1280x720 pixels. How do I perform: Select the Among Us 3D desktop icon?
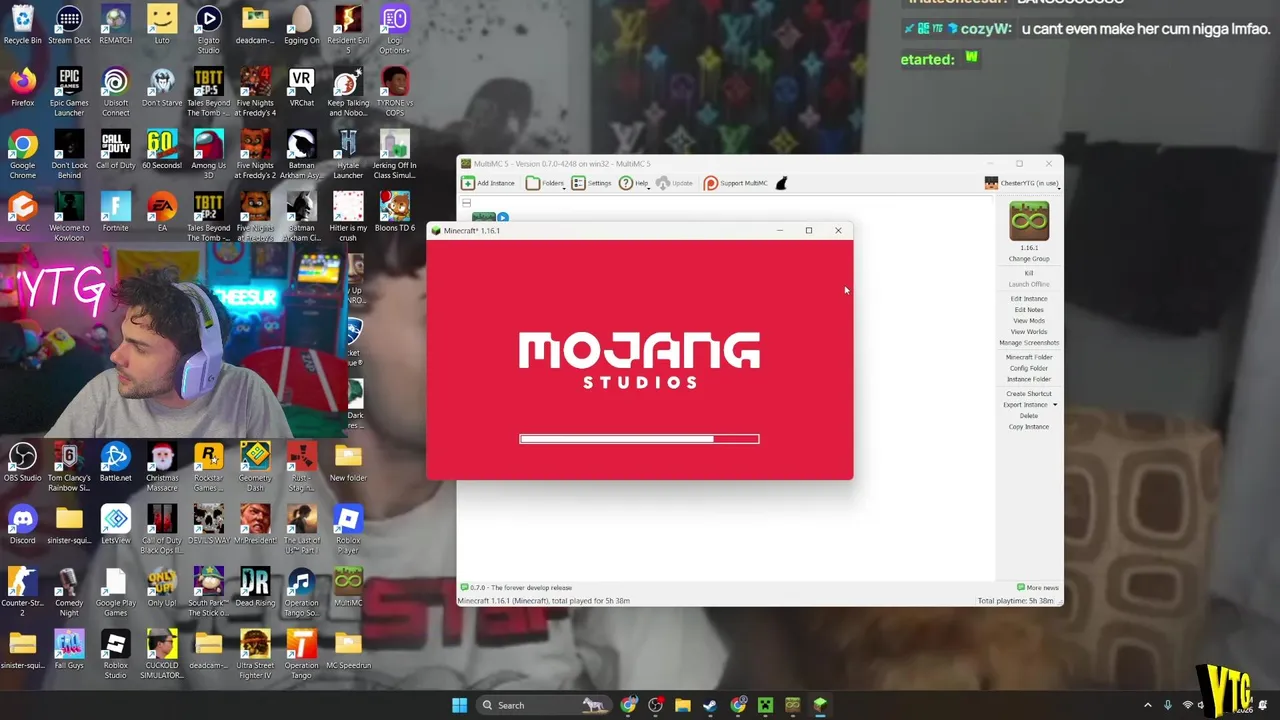(208, 155)
